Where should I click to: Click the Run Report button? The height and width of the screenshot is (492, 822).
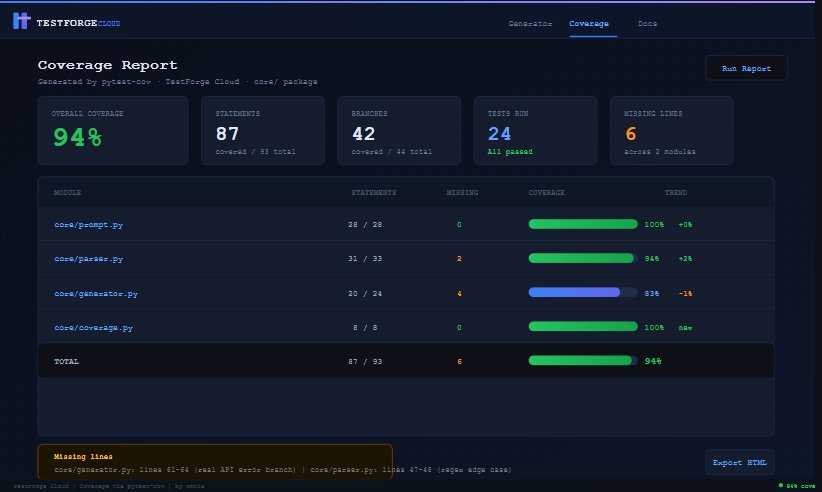[x=747, y=68]
